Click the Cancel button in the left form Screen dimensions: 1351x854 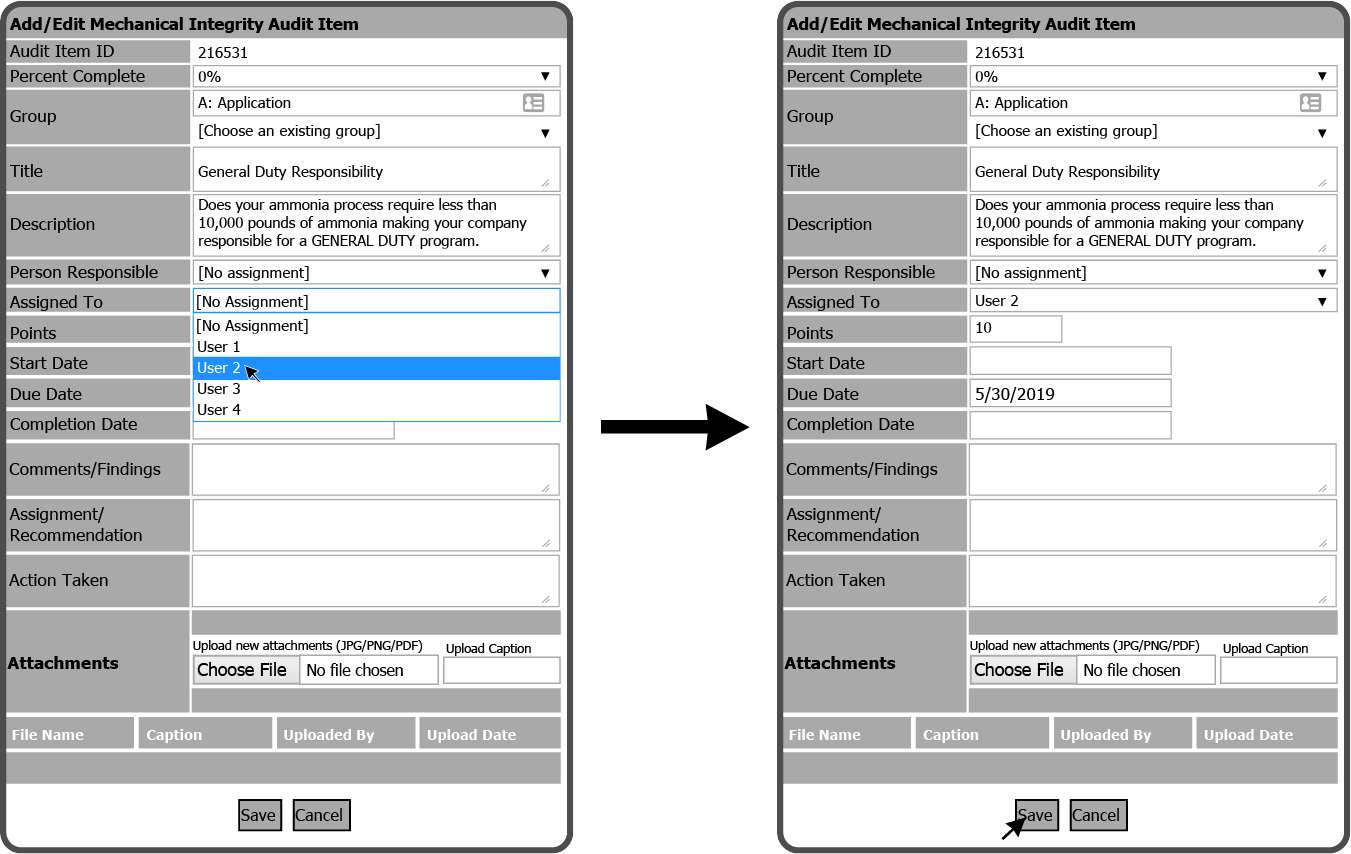pyautogui.click(x=319, y=815)
